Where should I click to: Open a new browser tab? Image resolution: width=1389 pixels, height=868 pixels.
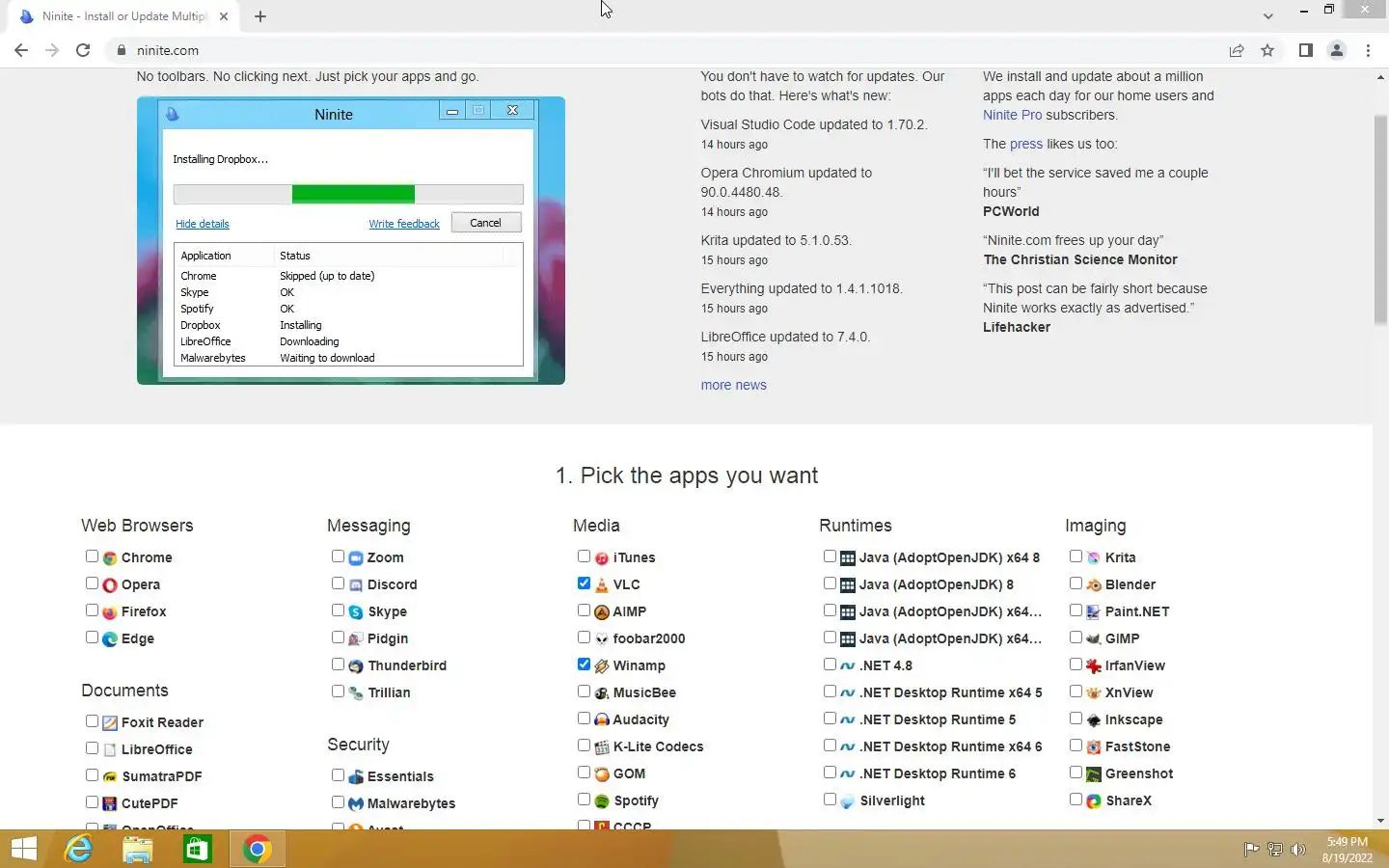(260, 16)
